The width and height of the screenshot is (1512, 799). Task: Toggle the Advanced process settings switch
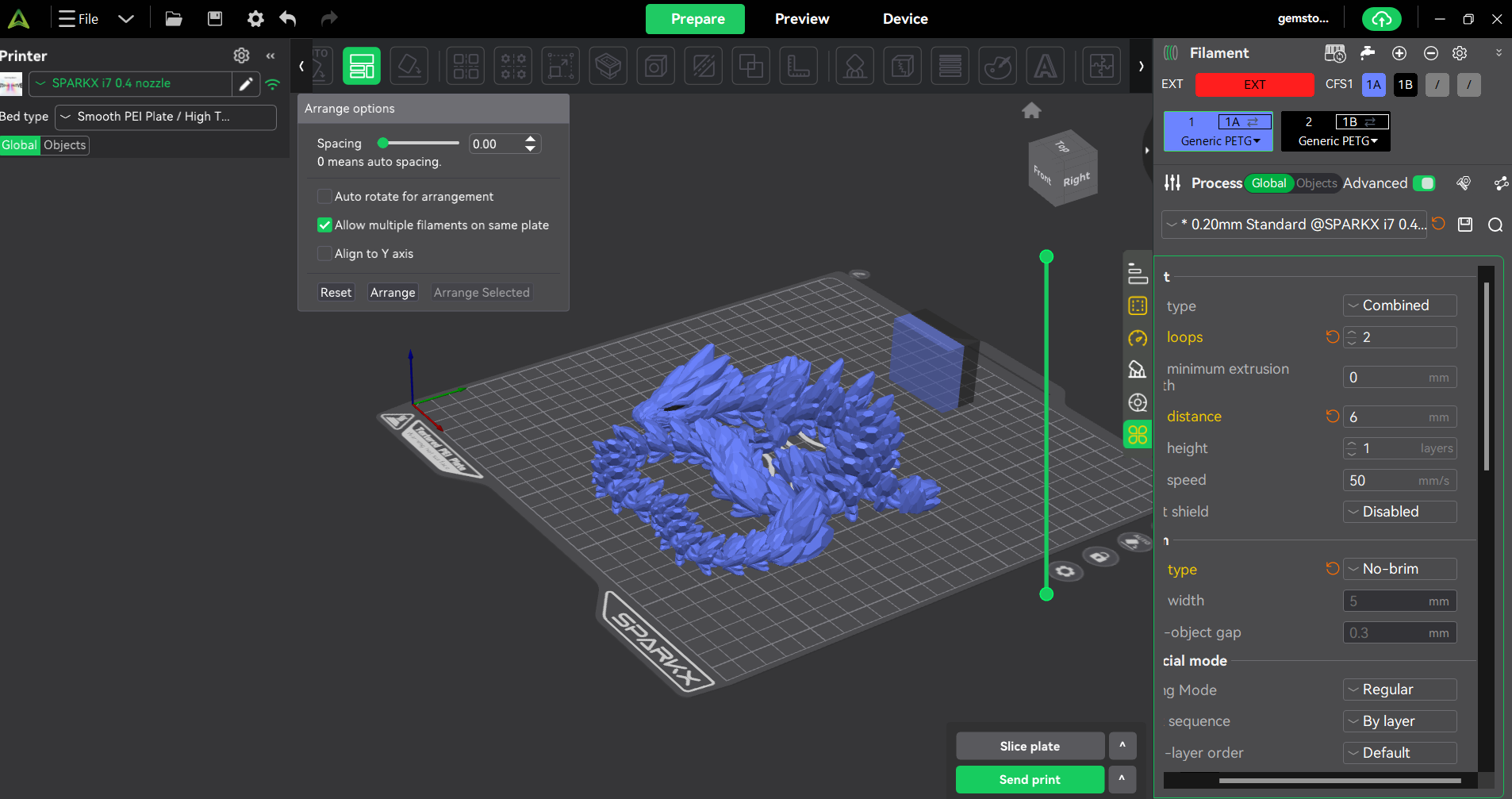(x=1425, y=183)
